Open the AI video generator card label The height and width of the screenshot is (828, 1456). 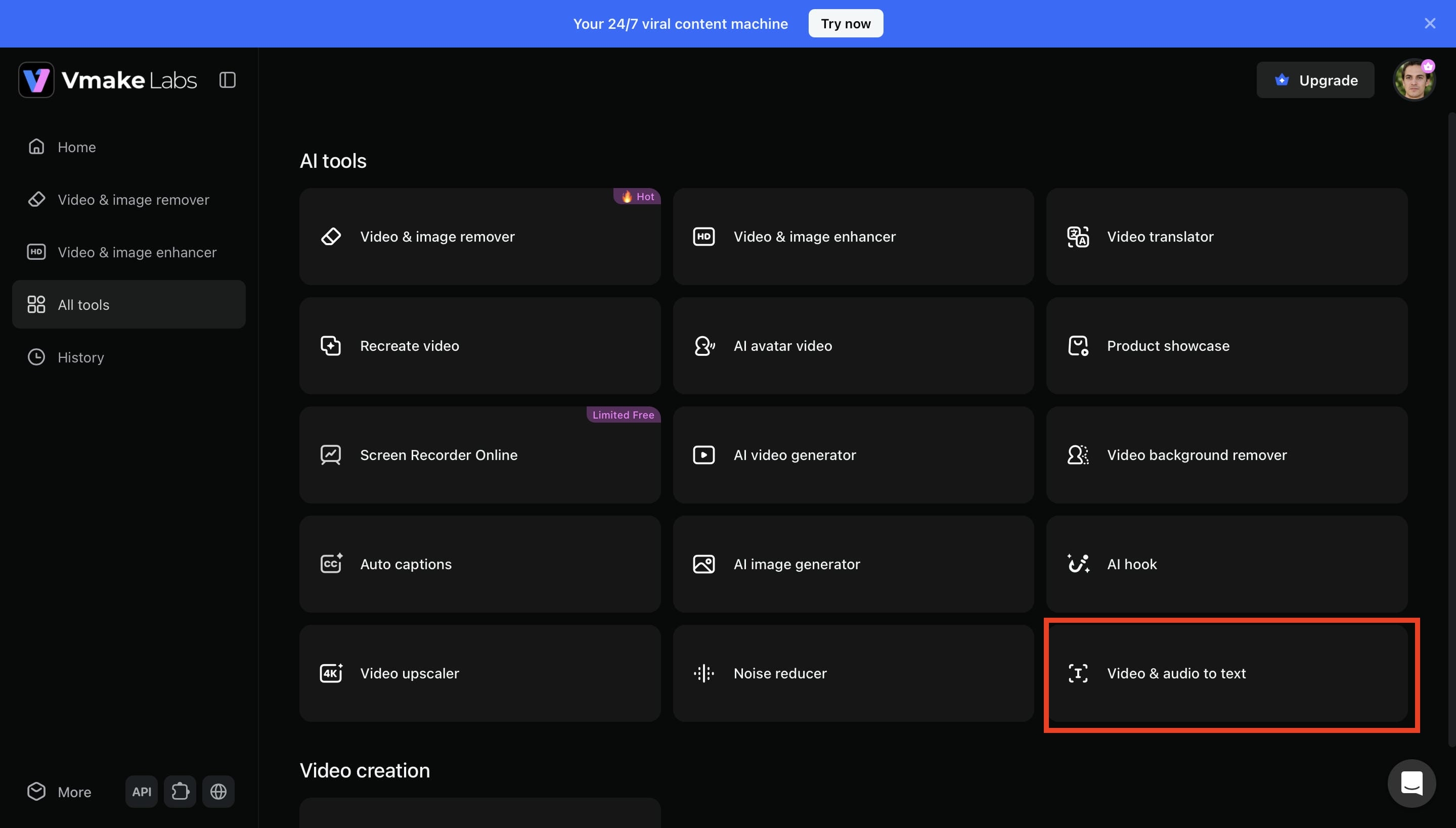click(x=795, y=455)
